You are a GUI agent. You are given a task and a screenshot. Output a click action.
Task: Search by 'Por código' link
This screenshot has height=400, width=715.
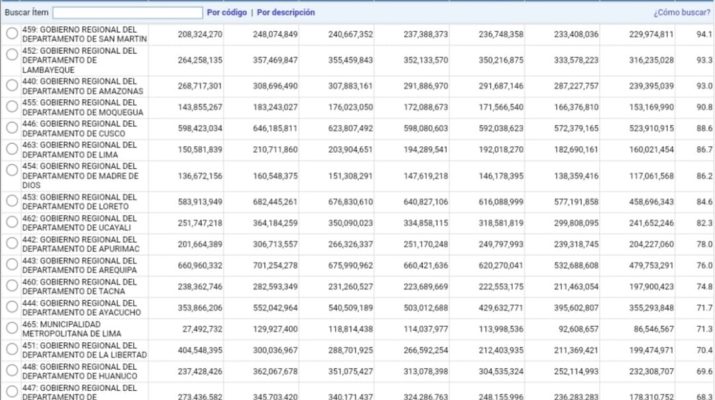[227, 12]
